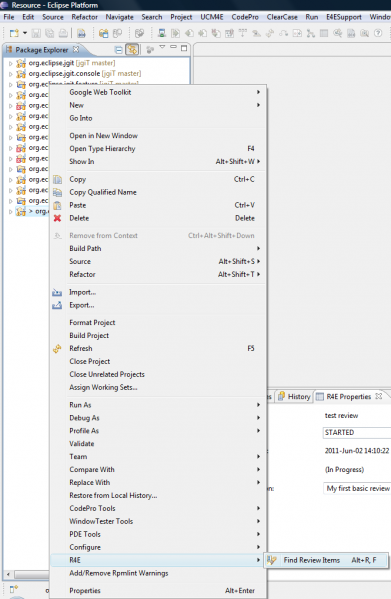Open Compare With submenu
This screenshot has width=391, height=599.
point(158,470)
